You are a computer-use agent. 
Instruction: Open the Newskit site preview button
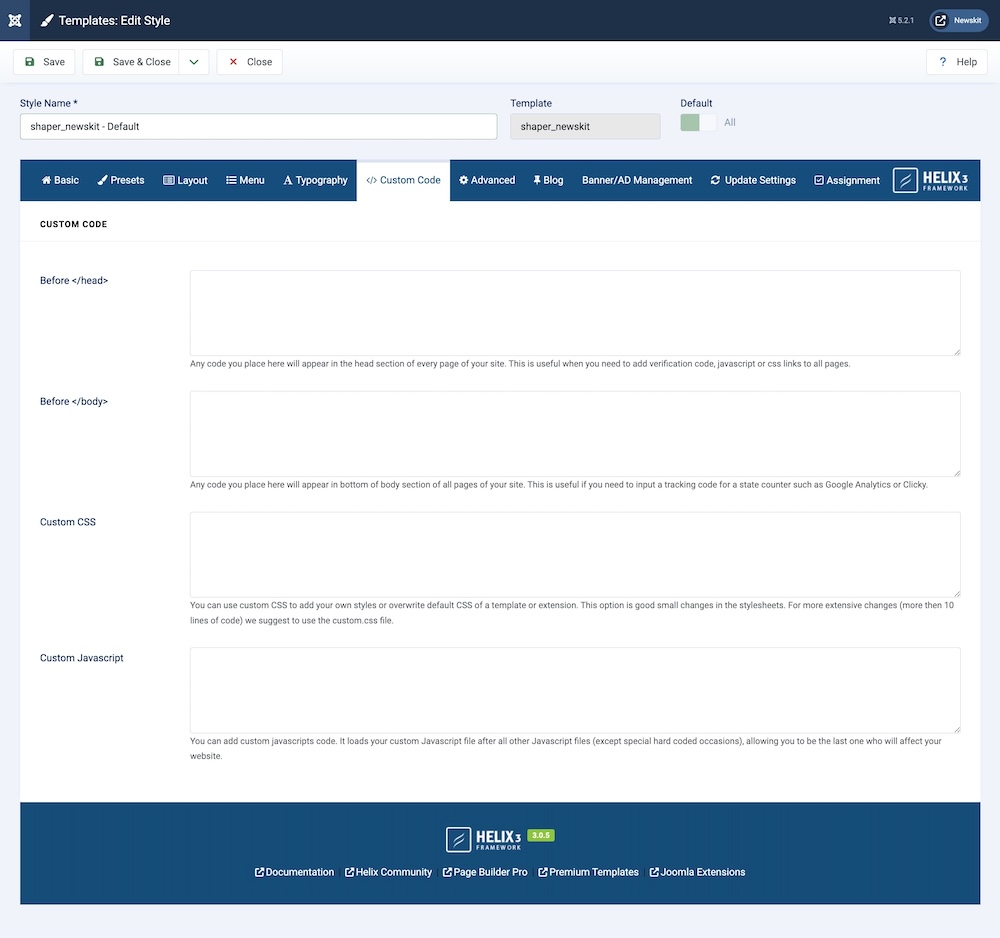[959, 20]
